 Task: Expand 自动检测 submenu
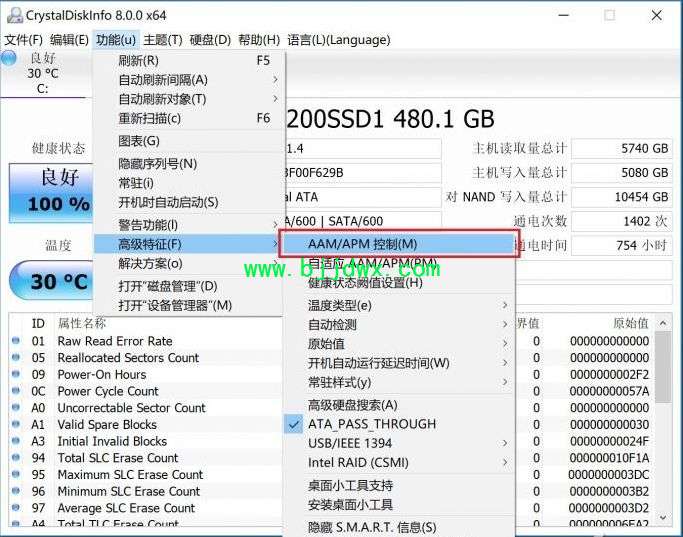click(x=399, y=324)
